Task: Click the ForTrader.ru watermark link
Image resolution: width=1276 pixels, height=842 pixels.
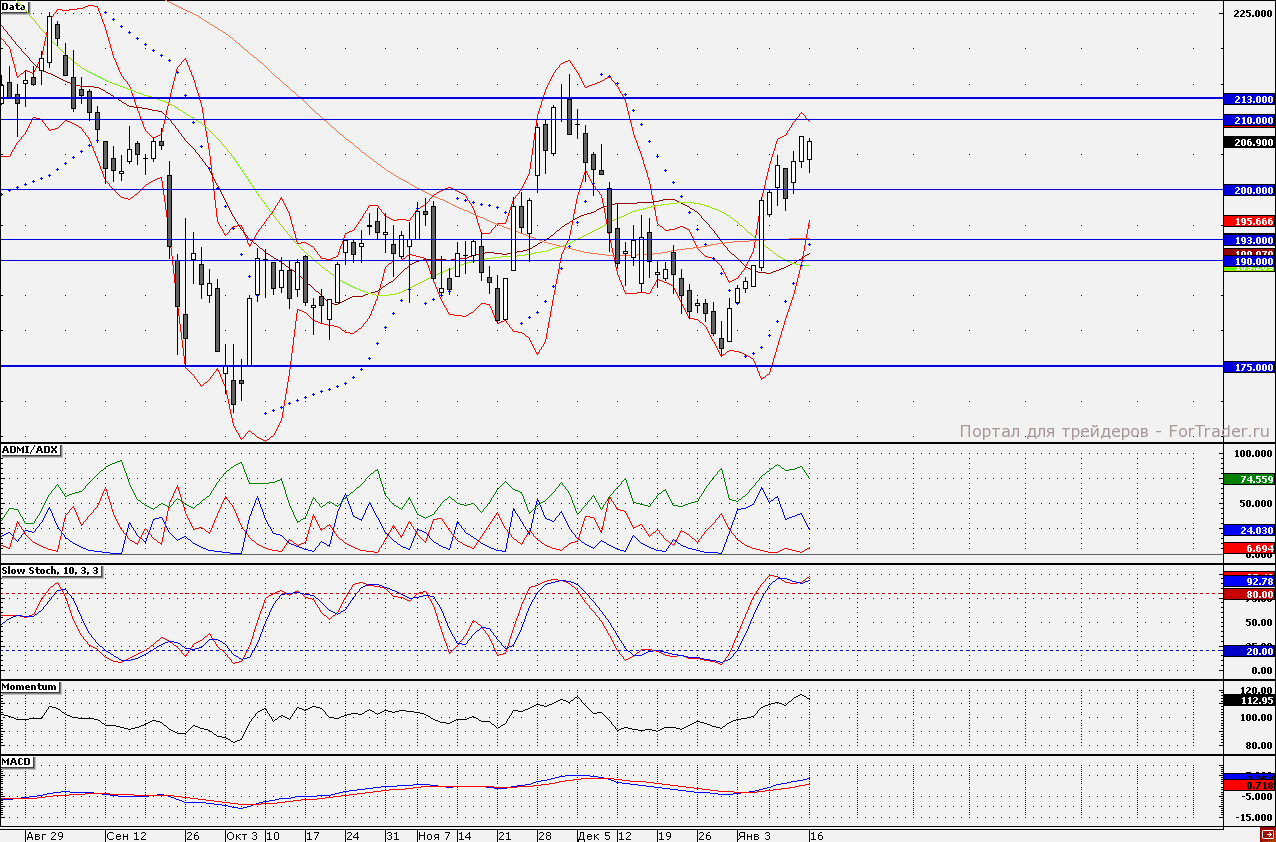Action: tap(1114, 432)
